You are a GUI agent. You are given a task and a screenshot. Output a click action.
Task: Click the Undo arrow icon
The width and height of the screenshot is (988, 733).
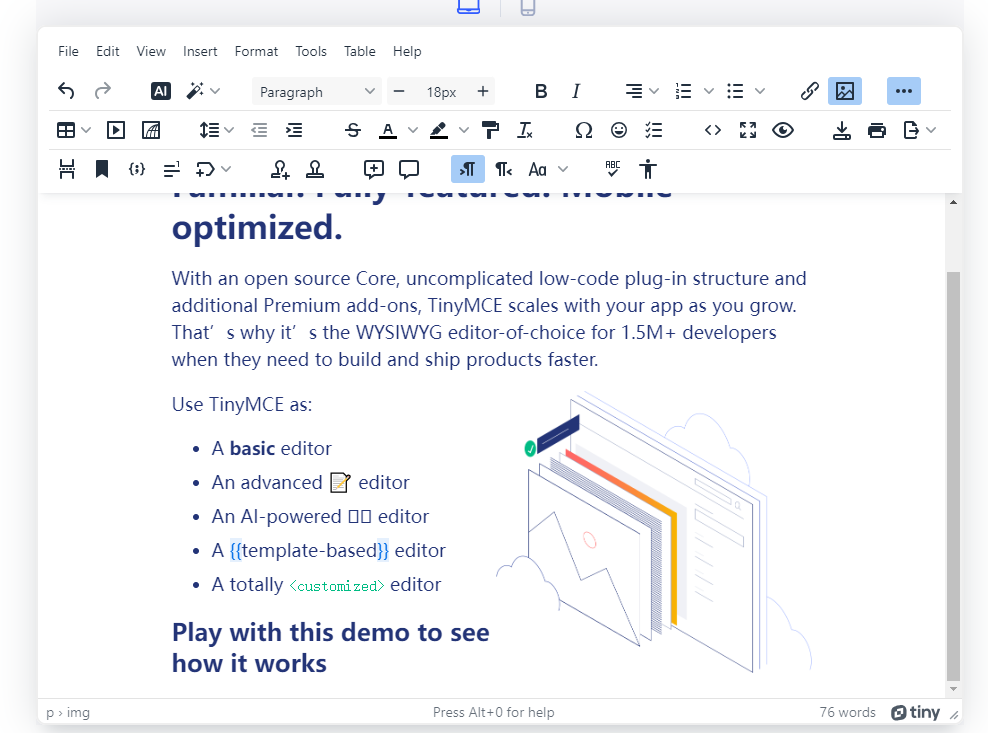click(x=66, y=91)
